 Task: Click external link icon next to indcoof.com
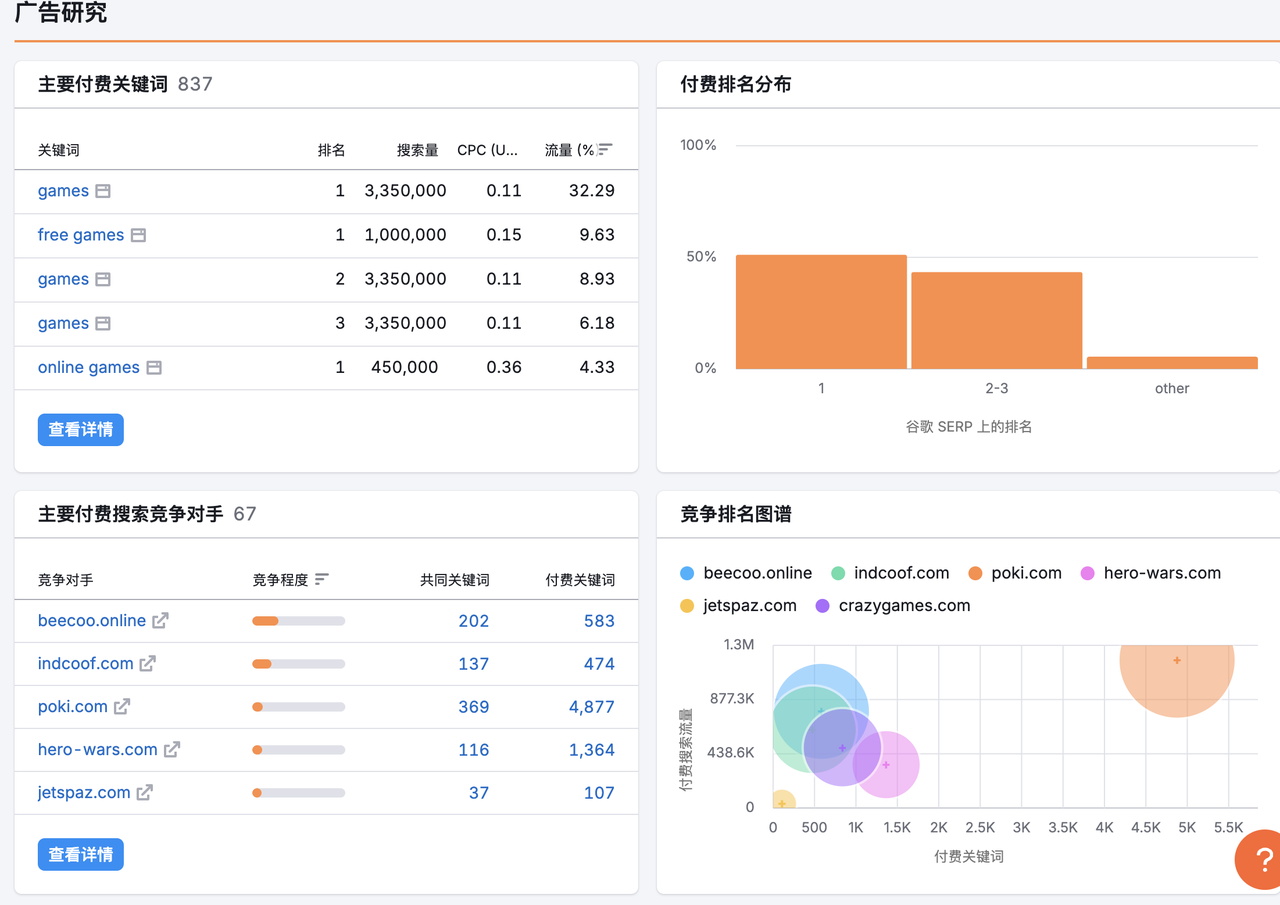coord(148,664)
